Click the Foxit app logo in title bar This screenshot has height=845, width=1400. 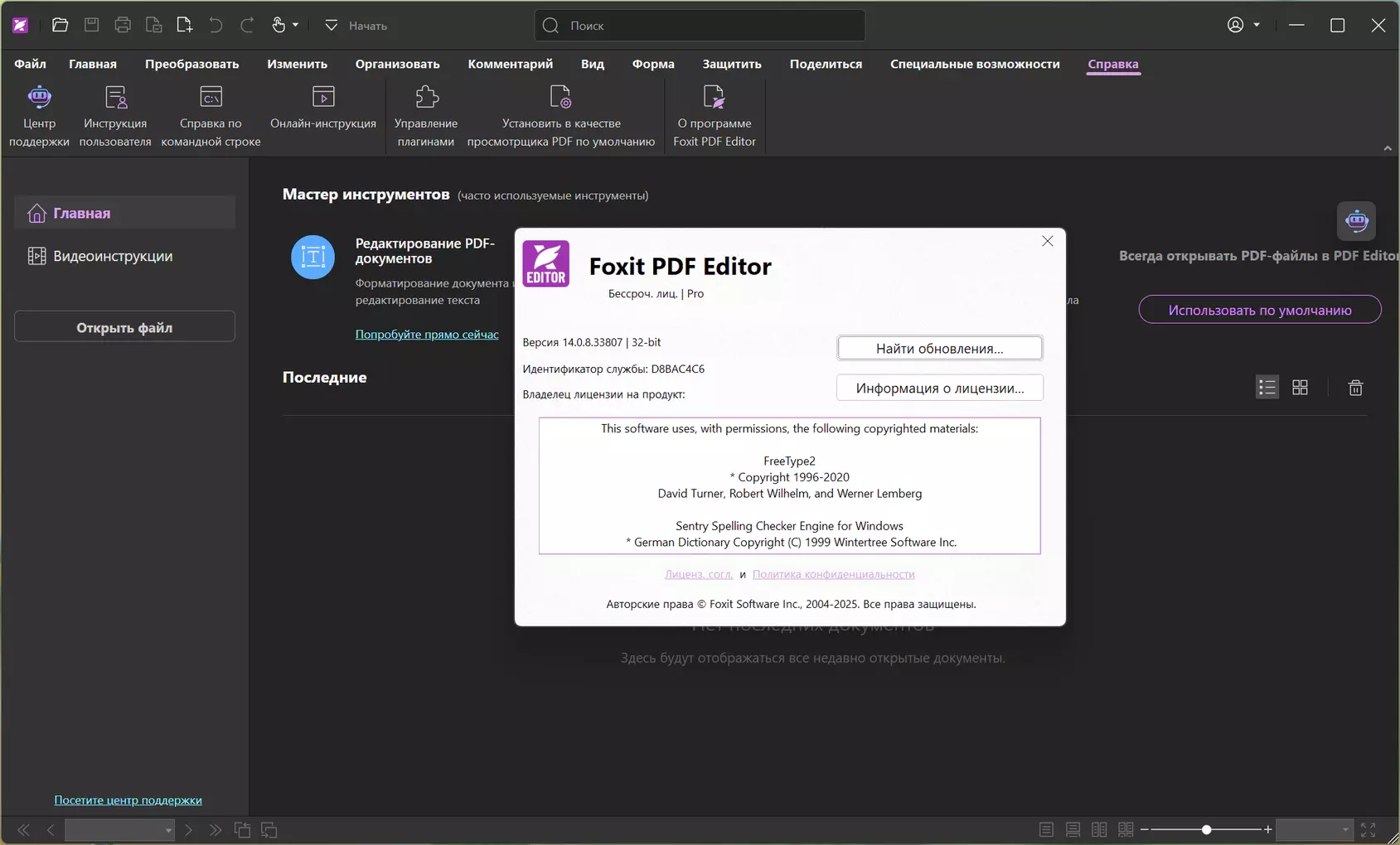point(21,25)
